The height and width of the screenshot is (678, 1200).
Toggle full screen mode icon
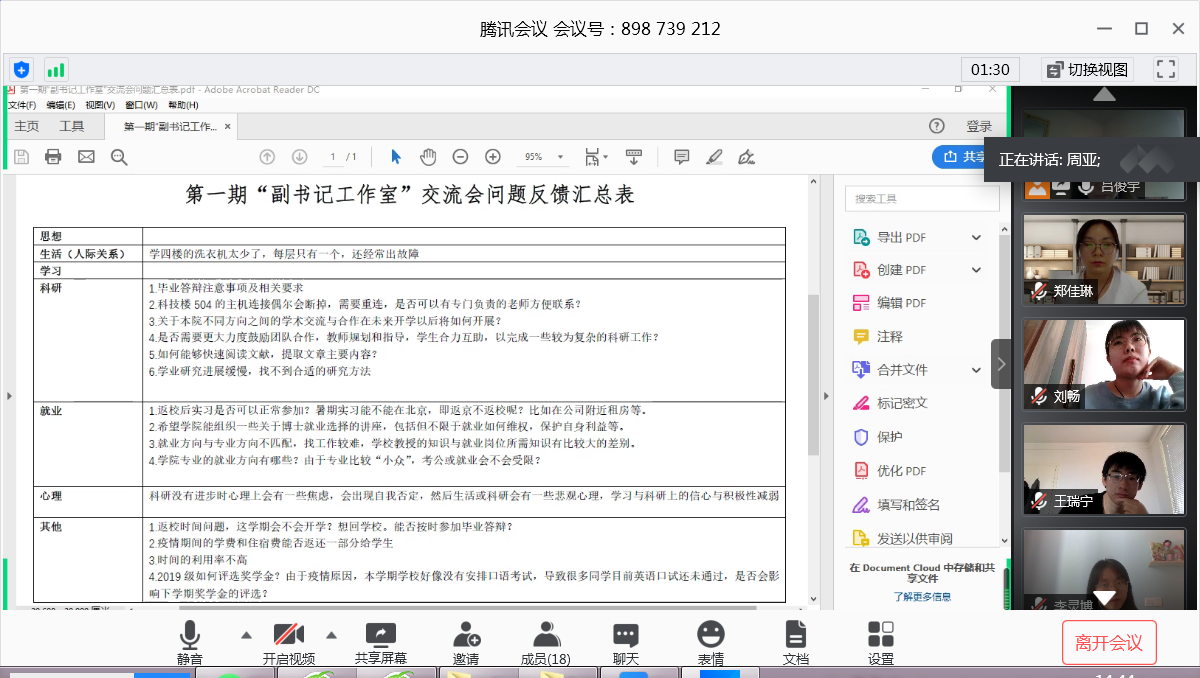click(x=1165, y=69)
